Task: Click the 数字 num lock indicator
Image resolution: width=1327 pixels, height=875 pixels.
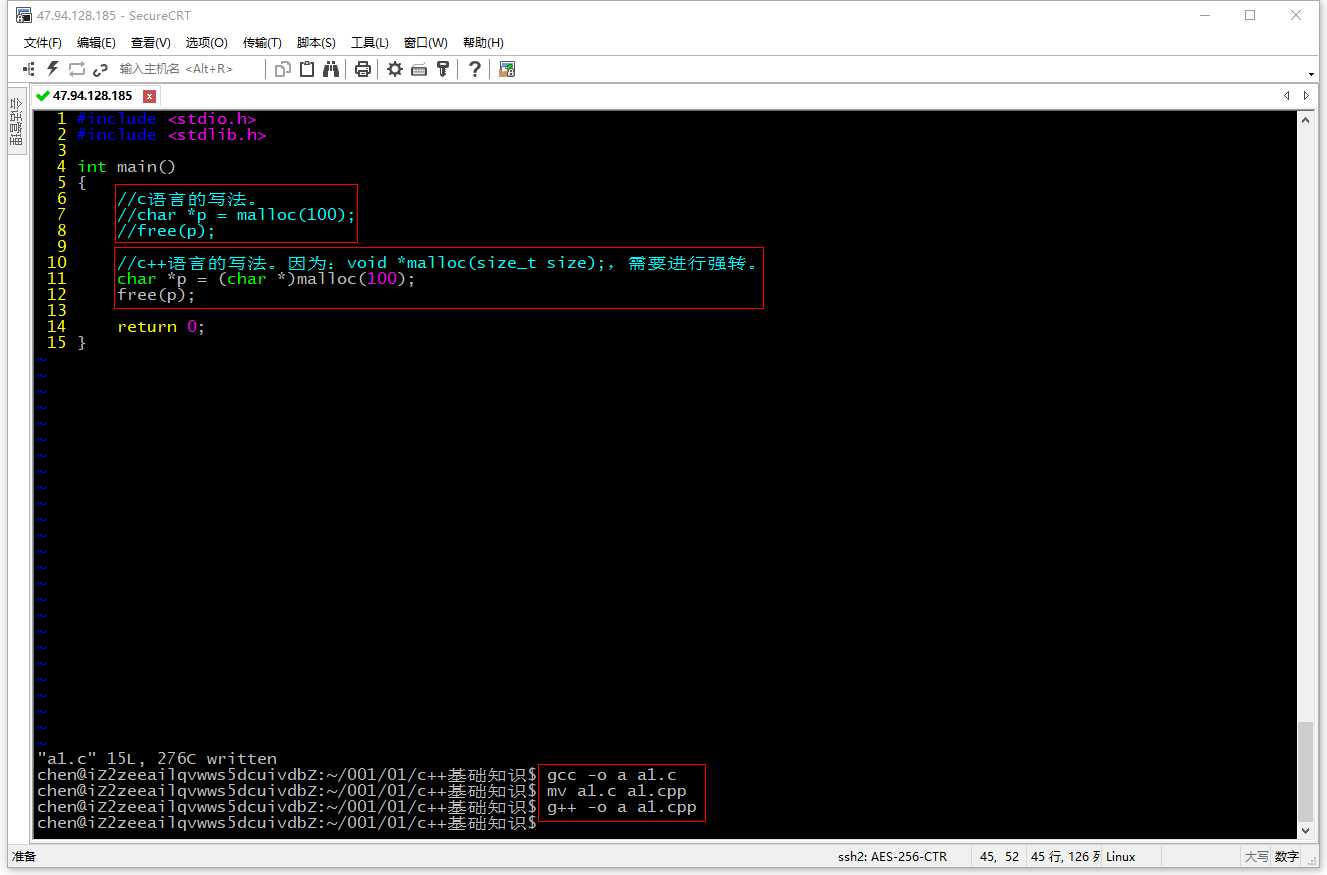Action: coord(1287,857)
